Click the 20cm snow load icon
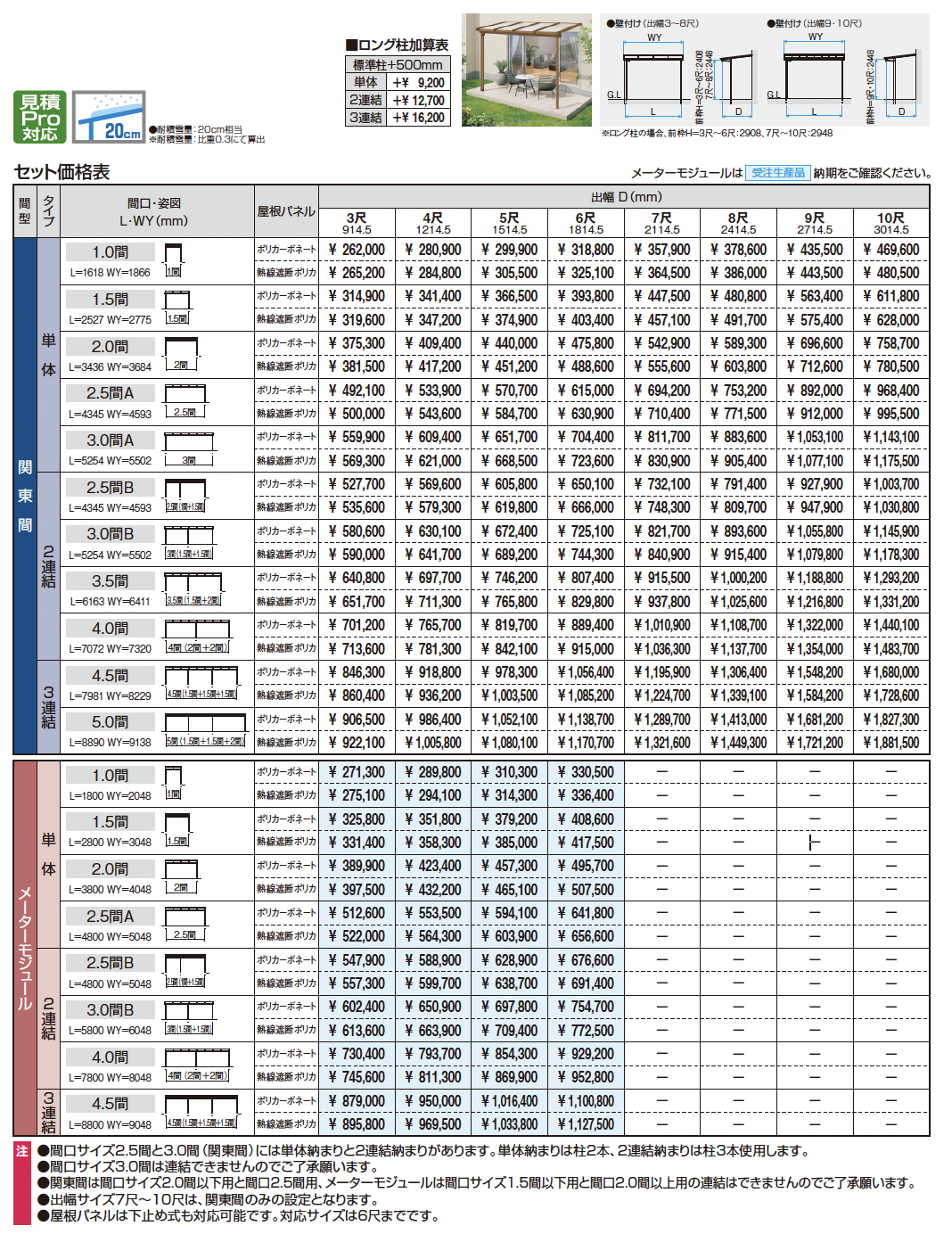 [109, 117]
